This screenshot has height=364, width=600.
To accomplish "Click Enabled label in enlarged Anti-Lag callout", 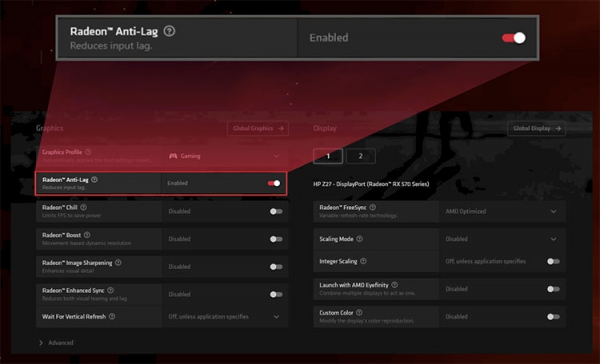I will tap(329, 38).
